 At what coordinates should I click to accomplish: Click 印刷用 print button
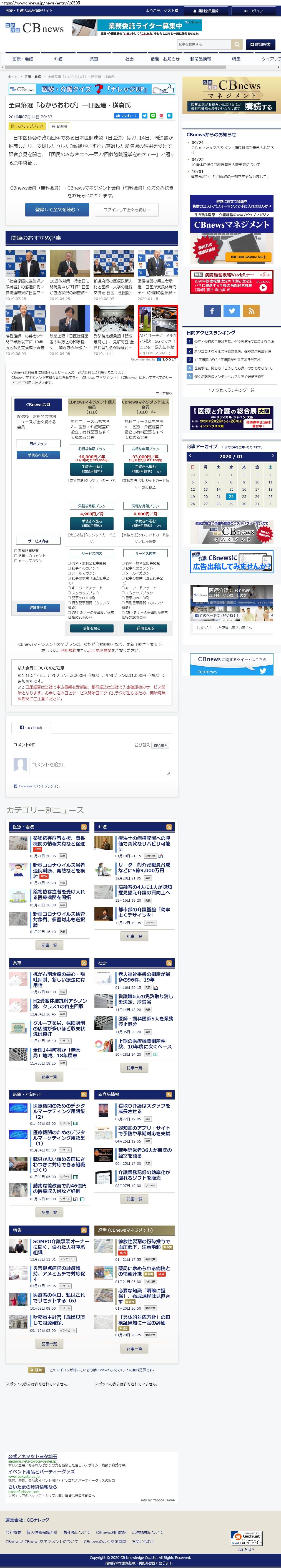(60, 126)
